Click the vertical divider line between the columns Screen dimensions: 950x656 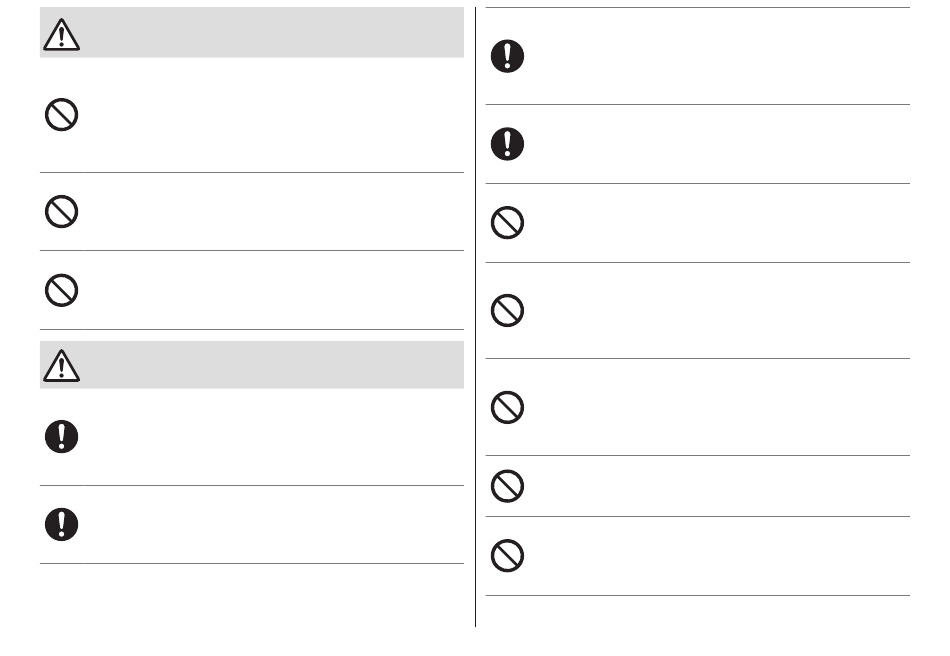tap(476, 317)
